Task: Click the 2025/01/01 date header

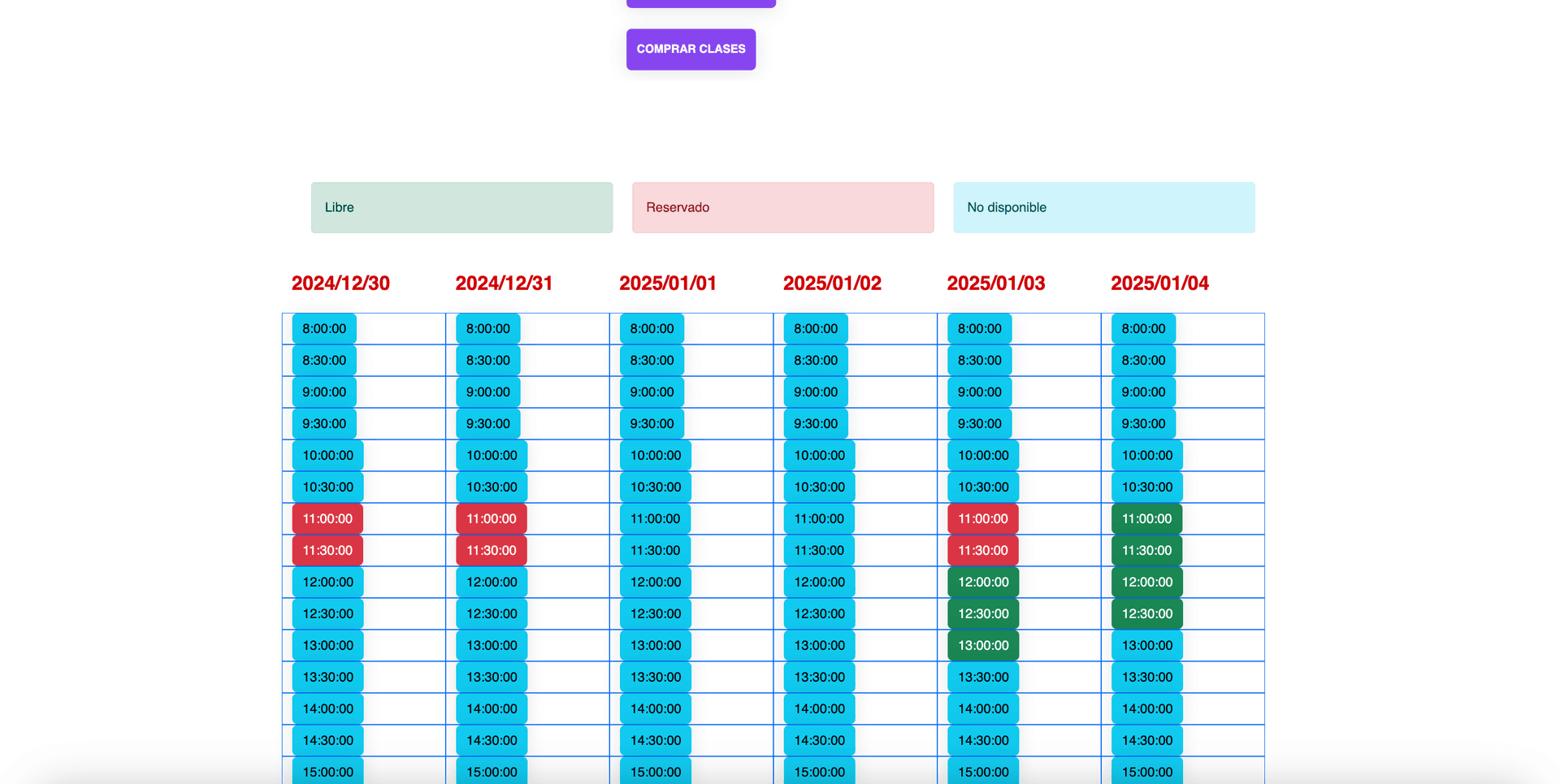Action: coord(668,283)
